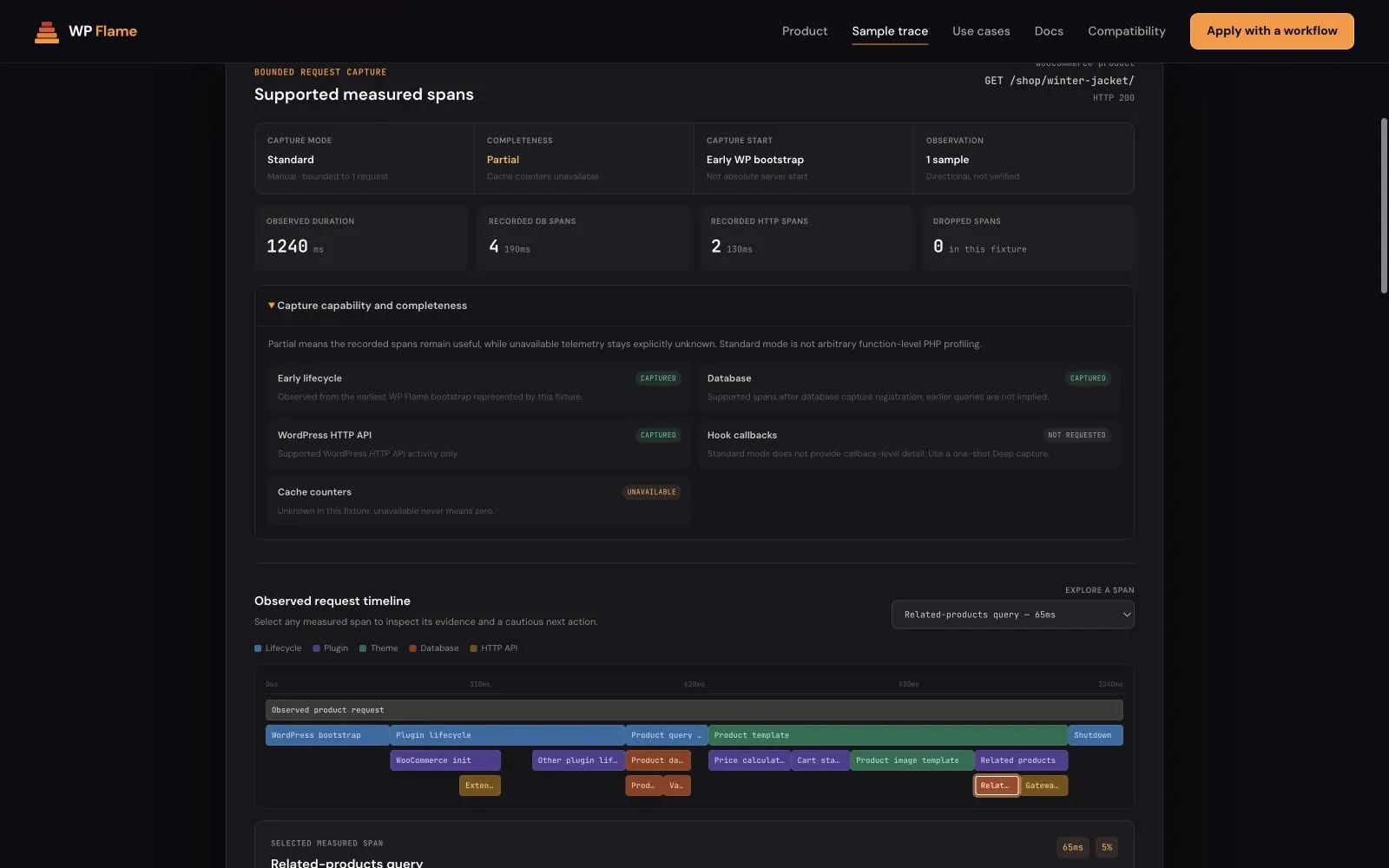The image size is (1389, 868).
Task: Click the Dropped spans card
Action: pyautogui.click(x=1028, y=238)
